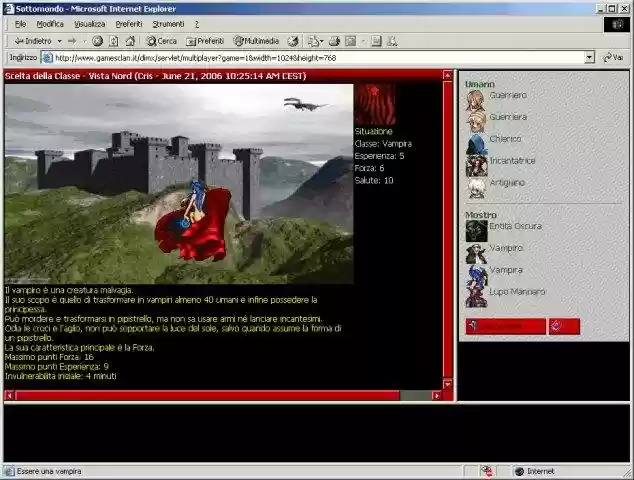Open the Multimedia pane button
This screenshot has height=480, width=634.
pyautogui.click(x=256, y=41)
